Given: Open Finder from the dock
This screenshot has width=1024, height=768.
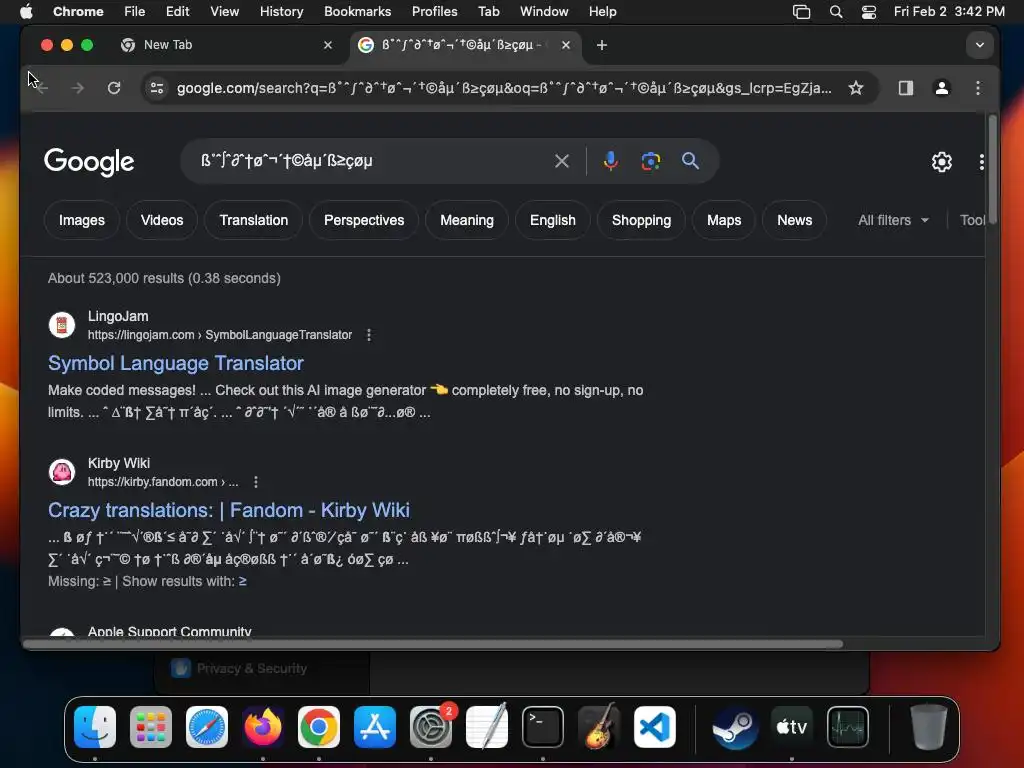Looking at the screenshot, I should tap(95, 727).
